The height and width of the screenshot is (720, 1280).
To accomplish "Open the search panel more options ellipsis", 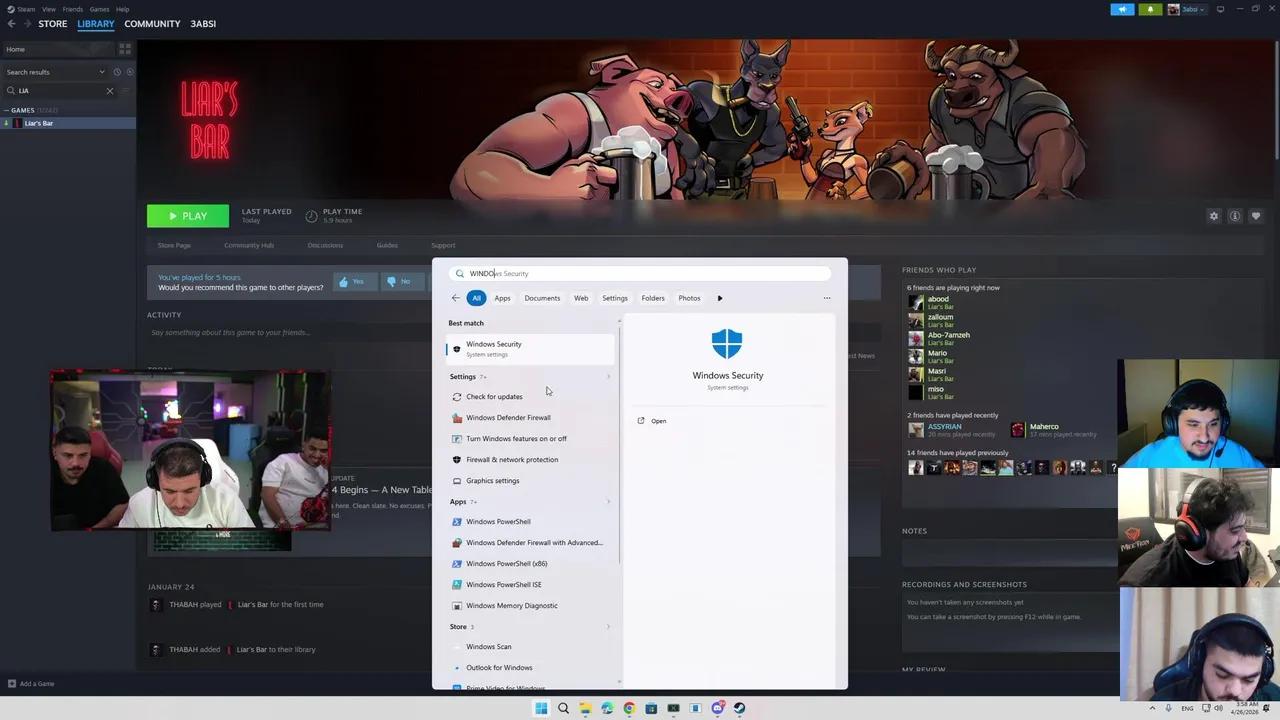I will point(827,298).
